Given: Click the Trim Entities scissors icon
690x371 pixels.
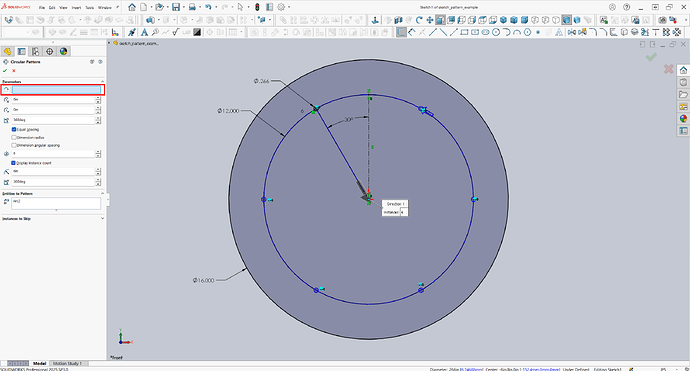Looking at the screenshot, I should [645, 32].
